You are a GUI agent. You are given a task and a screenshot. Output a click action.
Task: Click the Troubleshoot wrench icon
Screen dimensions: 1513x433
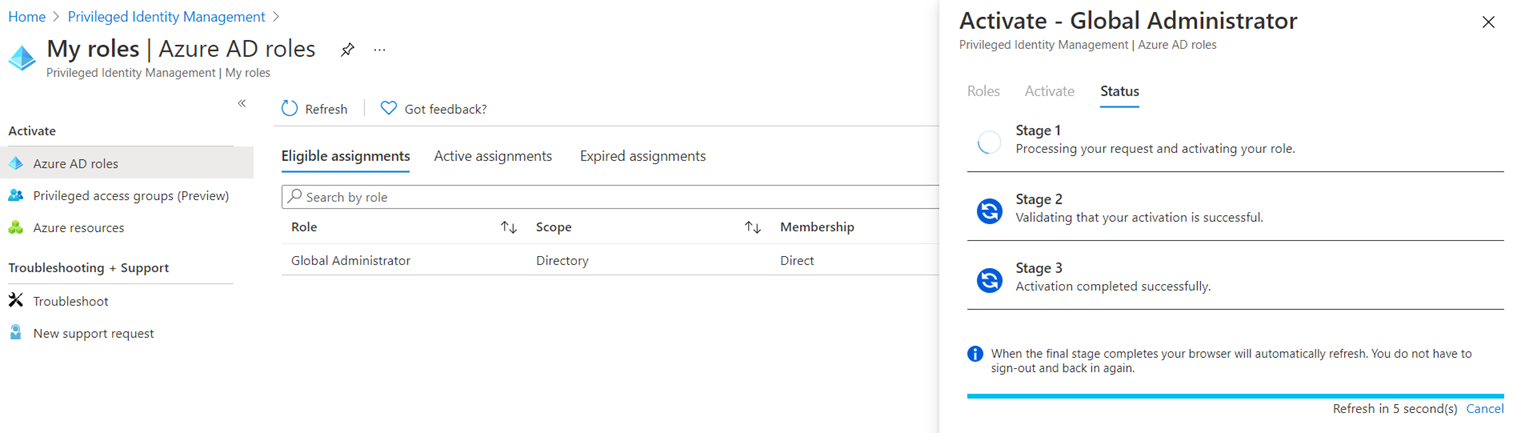click(15, 300)
